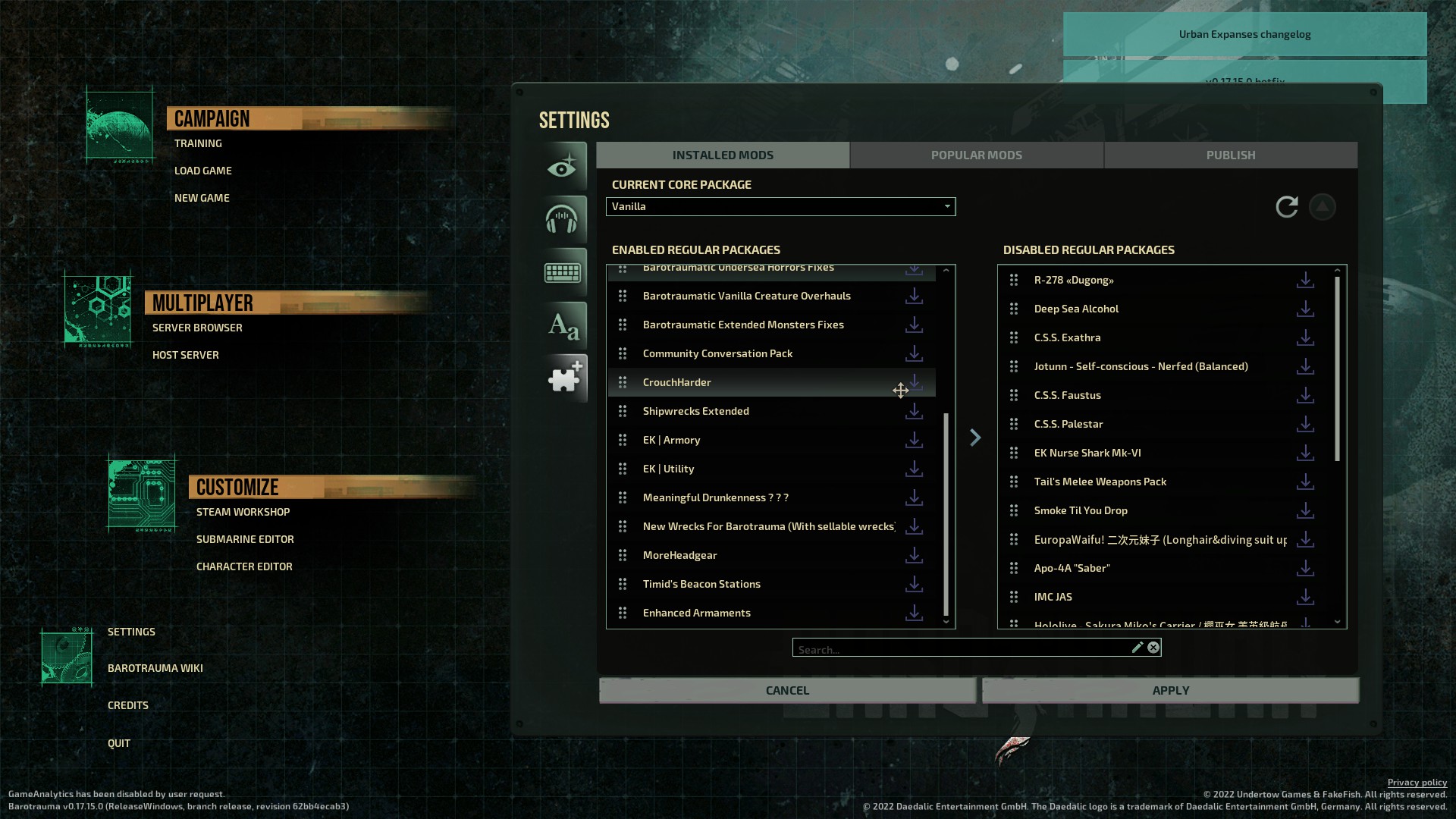Click the pencil icon in the search bar
1456x819 pixels.
(x=1137, y=647)
